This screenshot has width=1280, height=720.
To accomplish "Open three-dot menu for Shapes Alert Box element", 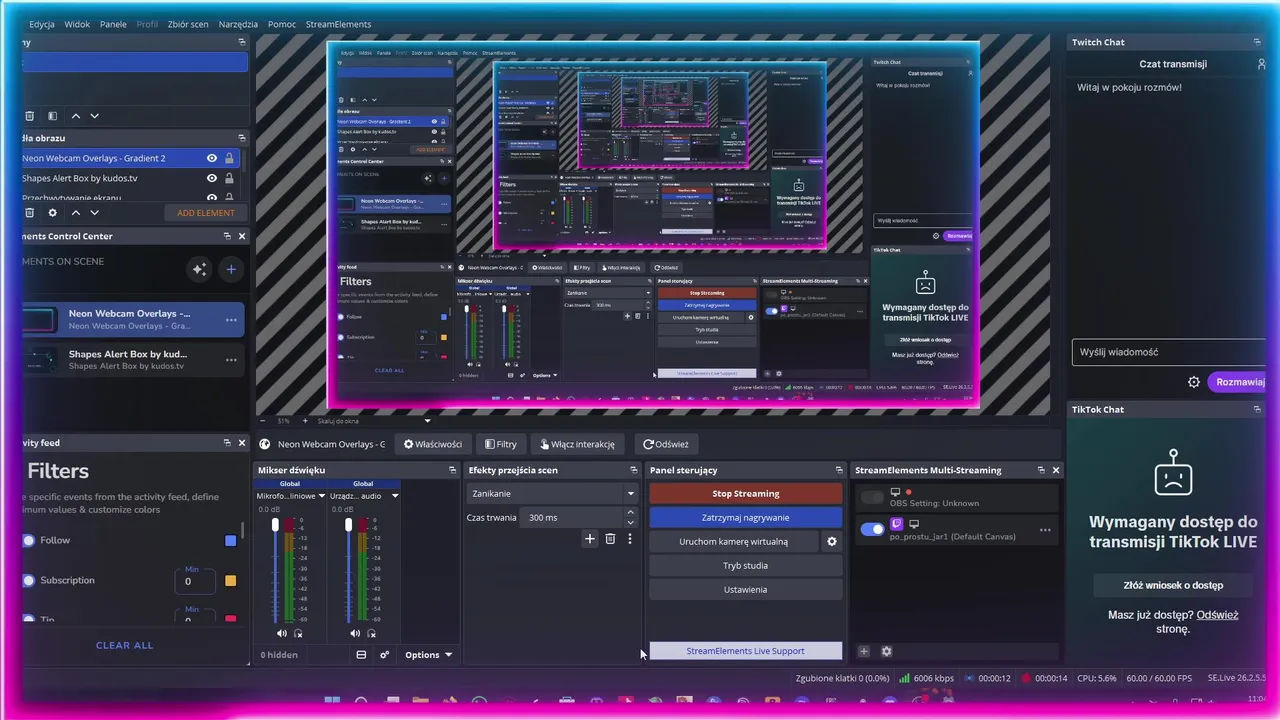I will pos(231,360).
